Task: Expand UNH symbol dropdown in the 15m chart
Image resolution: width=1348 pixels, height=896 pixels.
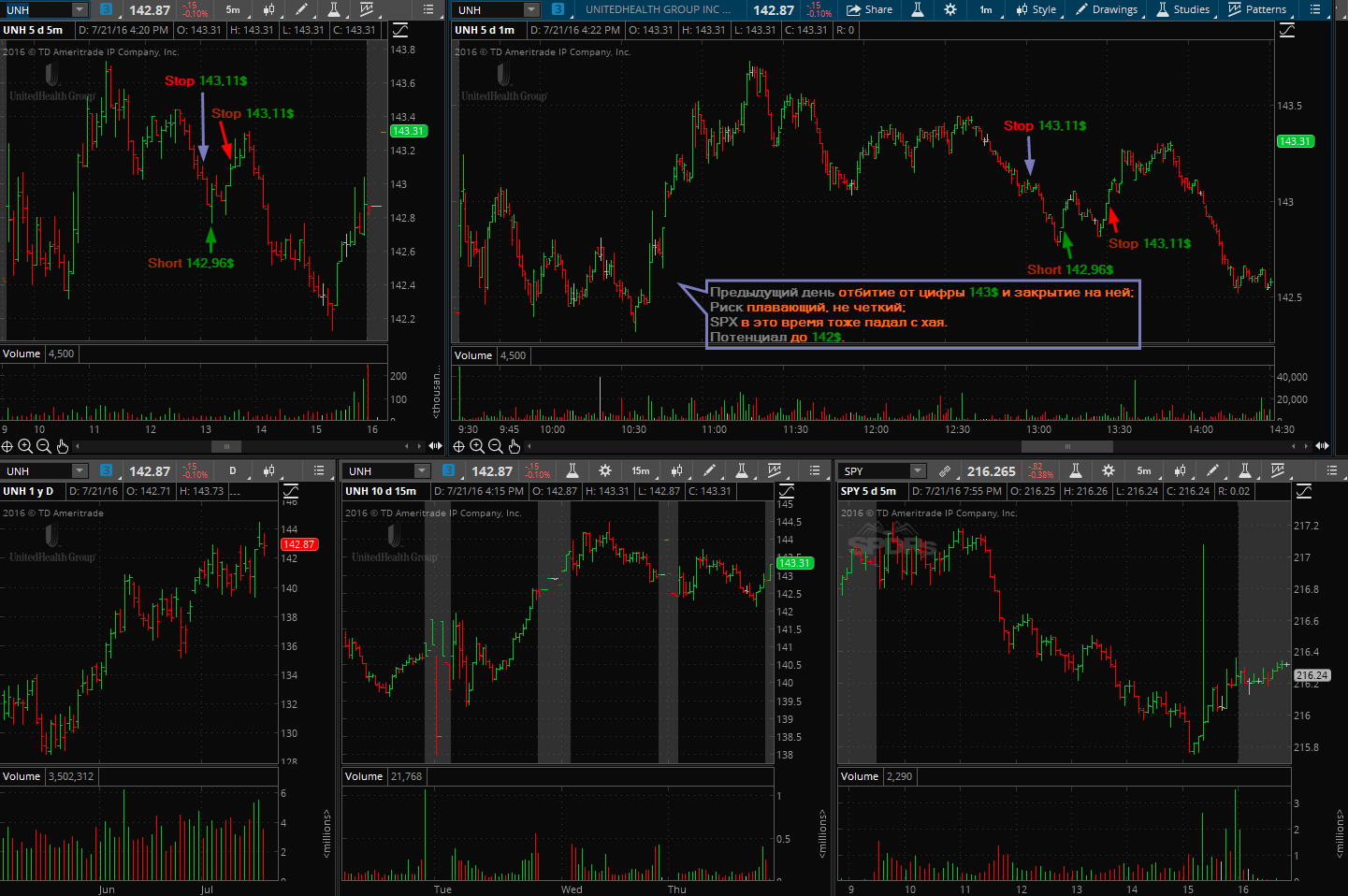Action: point(422,470)
